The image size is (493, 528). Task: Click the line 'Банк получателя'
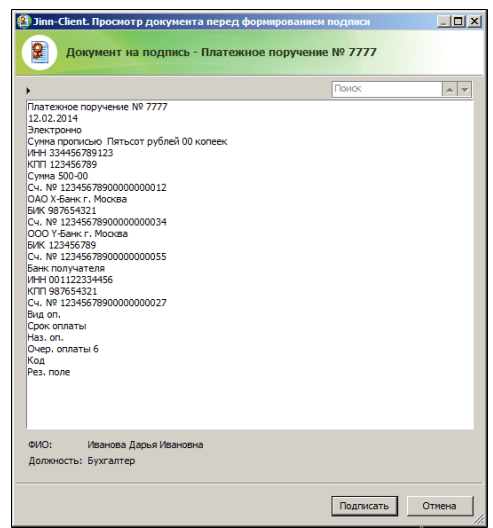(x=66, y=268)
